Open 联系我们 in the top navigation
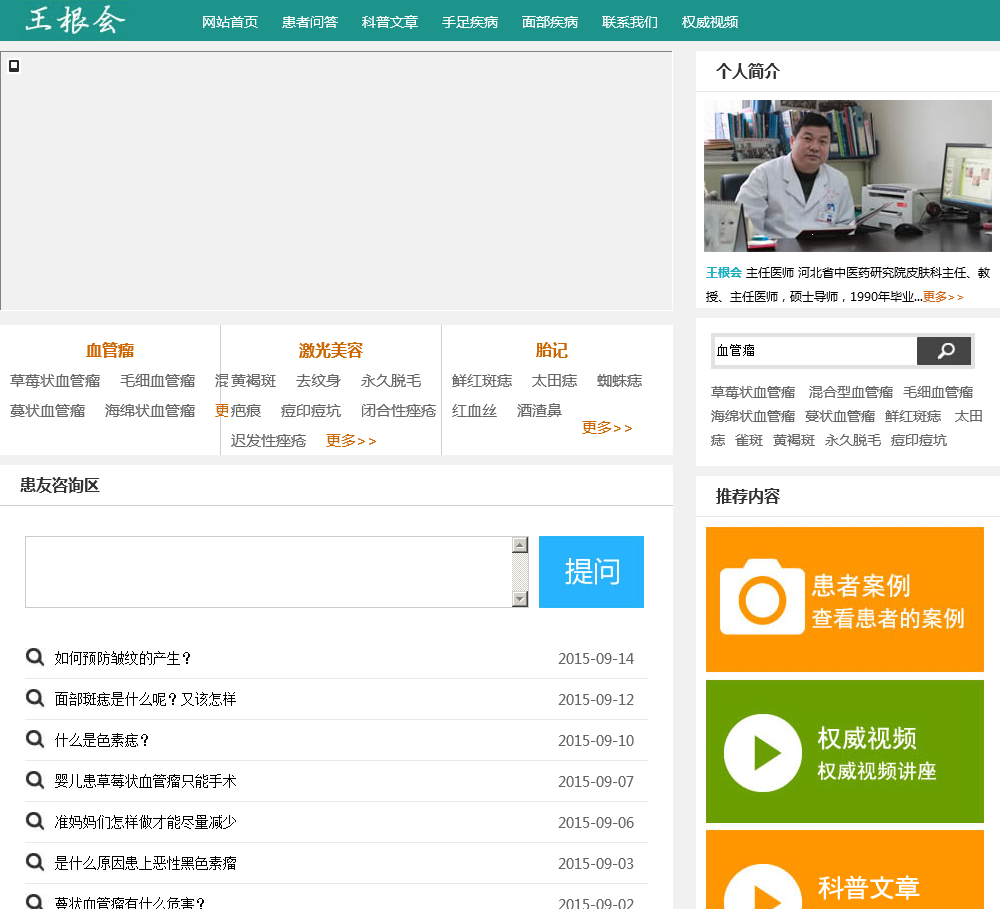This screenshot has width=1000, height=909. 630,22
